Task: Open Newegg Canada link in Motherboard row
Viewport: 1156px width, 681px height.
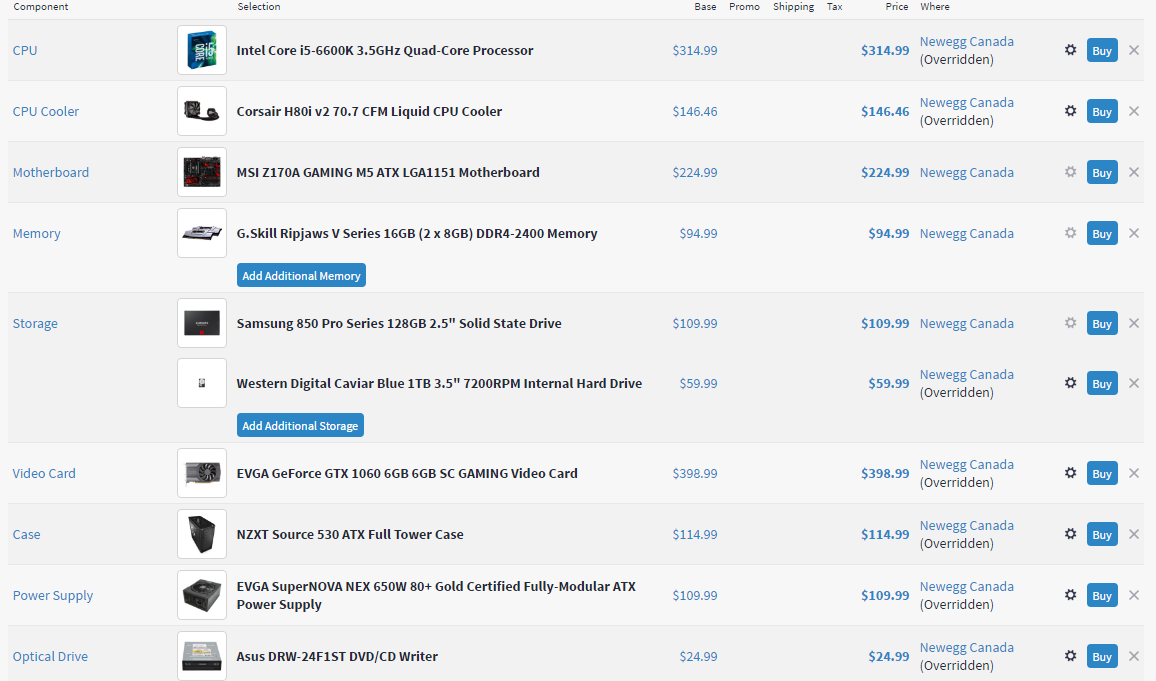Action: coord(967,172)
